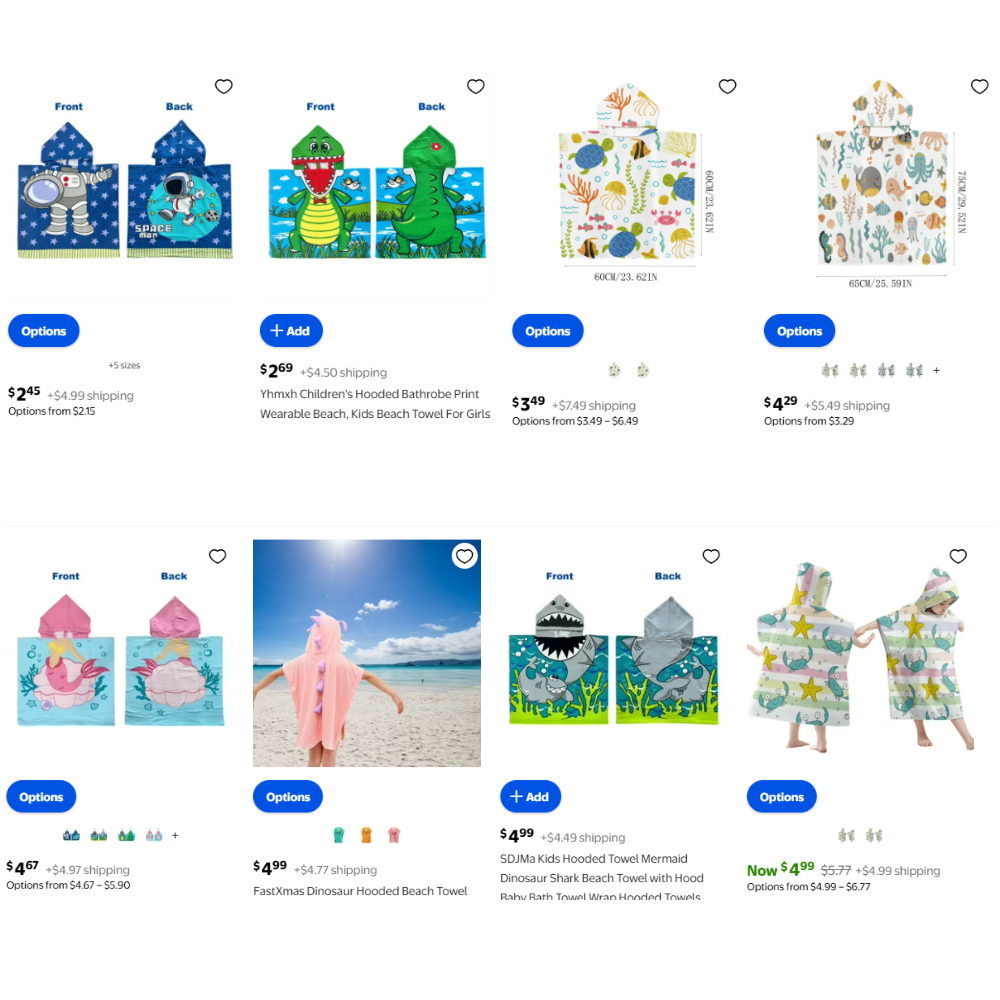The height and width of the screenshot is (1000, 1000).
Task: Favorite the space astronaut hooded towel
Action: coord(223,86)
